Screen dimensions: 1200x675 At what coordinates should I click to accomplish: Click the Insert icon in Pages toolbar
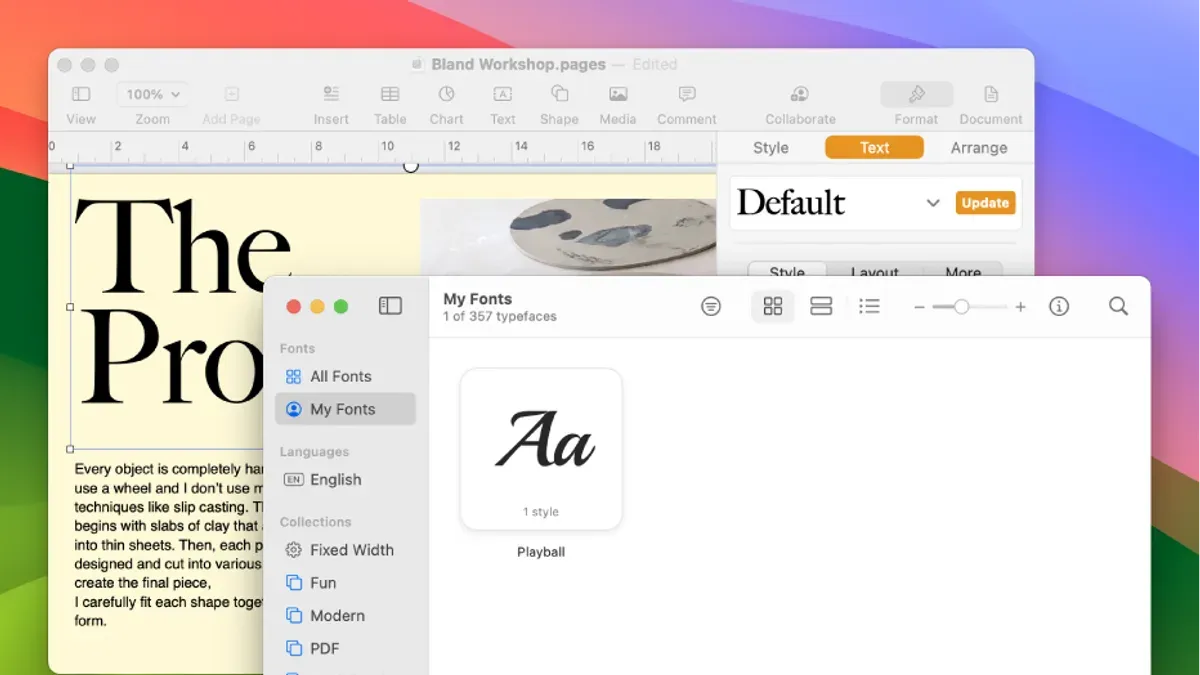pyautogui.click(x=331, y=94)
